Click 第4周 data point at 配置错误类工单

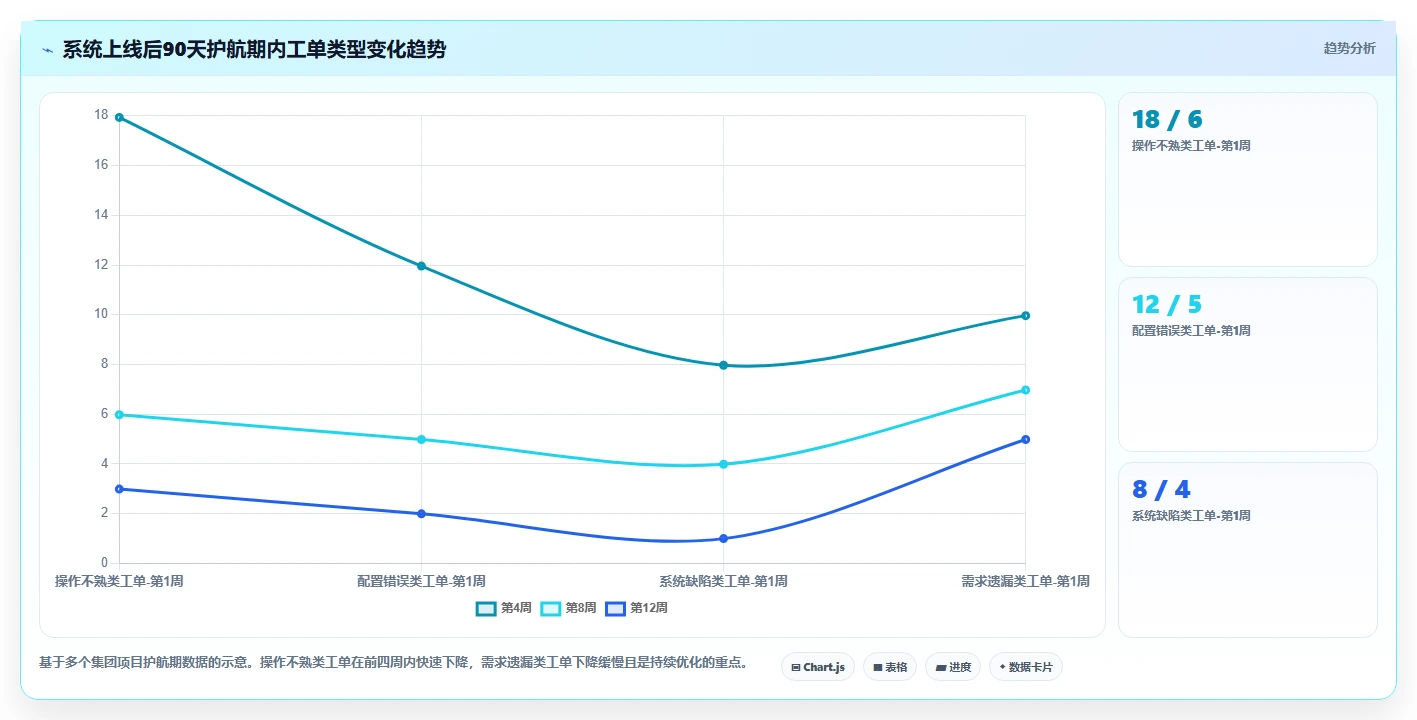pos(421,266)
